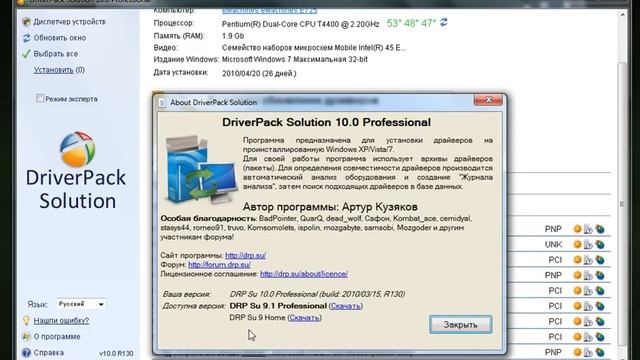Click the software box image in About dialog
The height and width of the screenshot is (360, 640).
pyautogui.click(x=201, y=170)
